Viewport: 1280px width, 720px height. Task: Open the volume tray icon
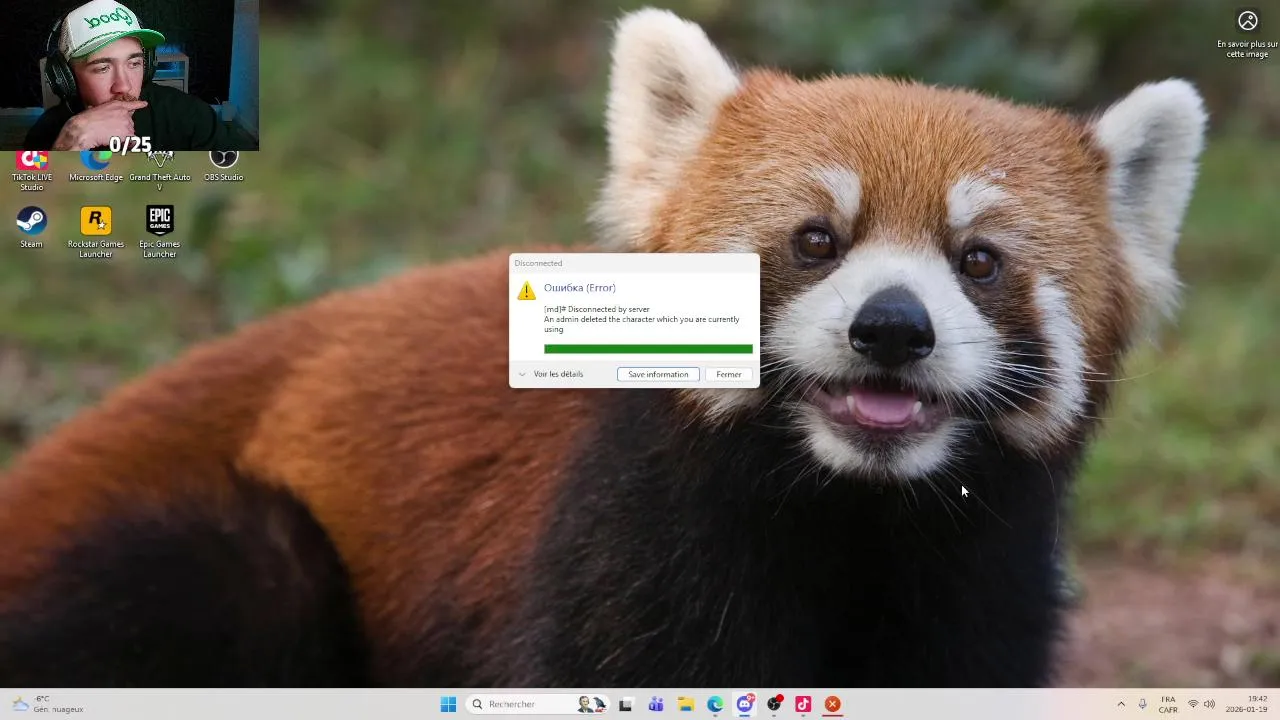1209,704
